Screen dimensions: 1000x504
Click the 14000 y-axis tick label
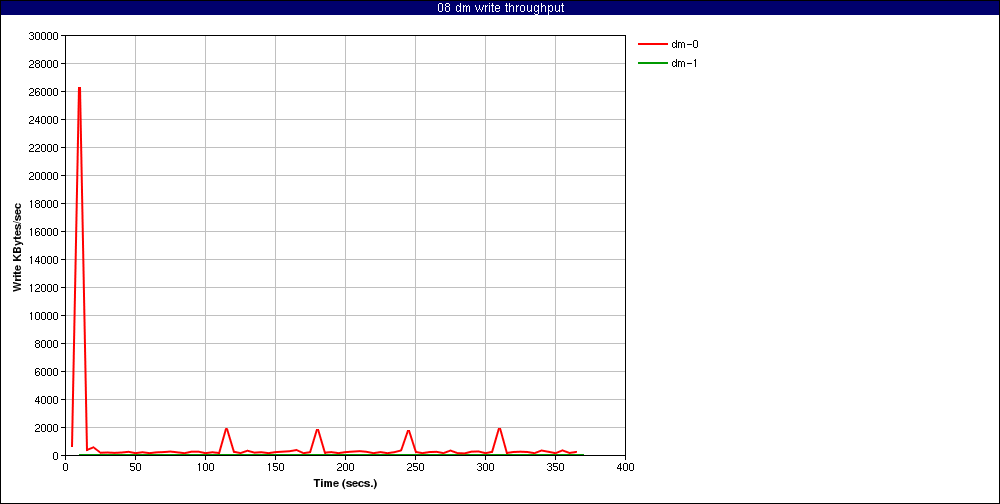(x=44, y=260)
